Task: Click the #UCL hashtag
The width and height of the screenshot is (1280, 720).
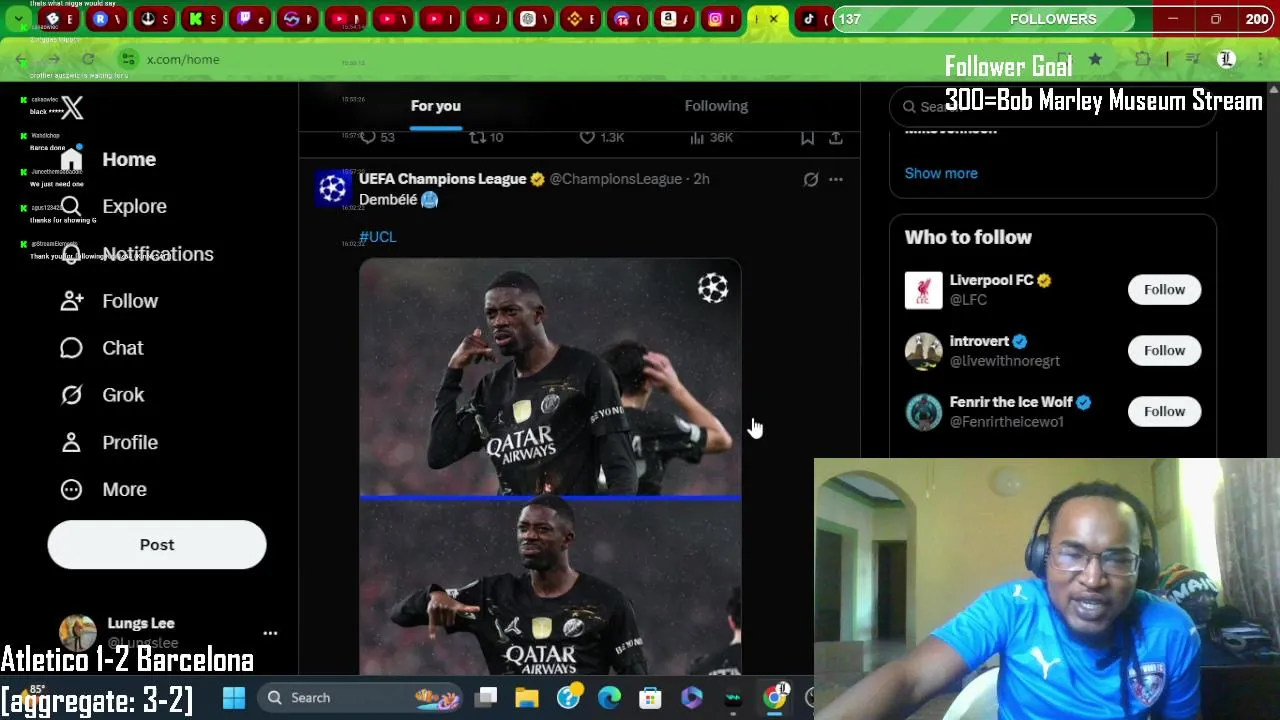Action: pos(378,237)
